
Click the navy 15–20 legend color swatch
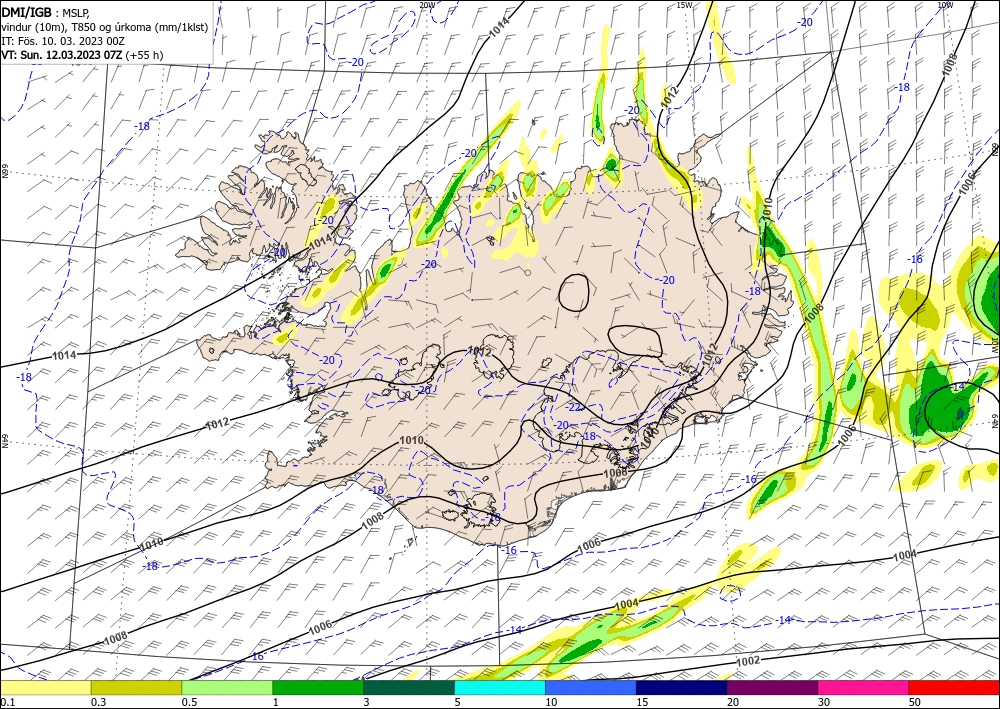[x=682, y=687]
